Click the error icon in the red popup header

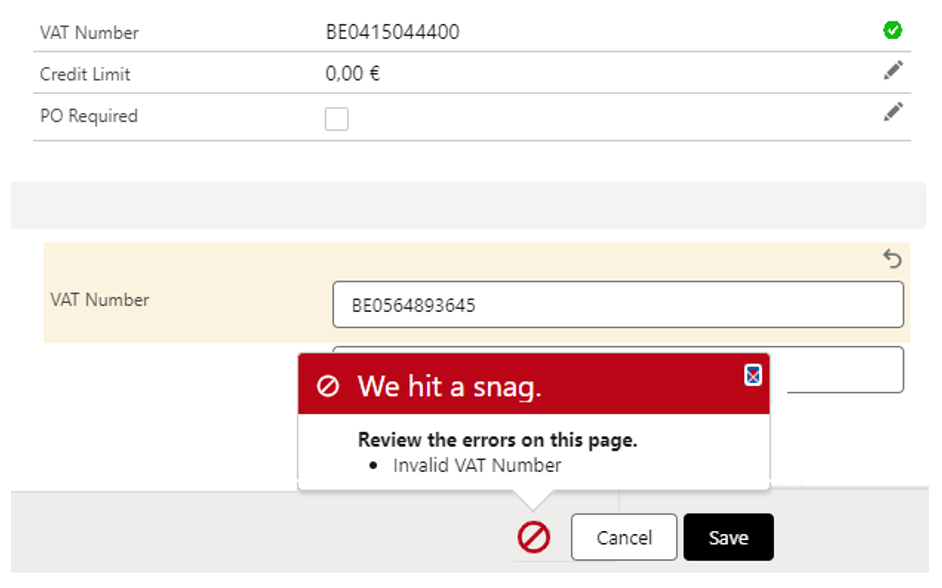pos(328,387)
